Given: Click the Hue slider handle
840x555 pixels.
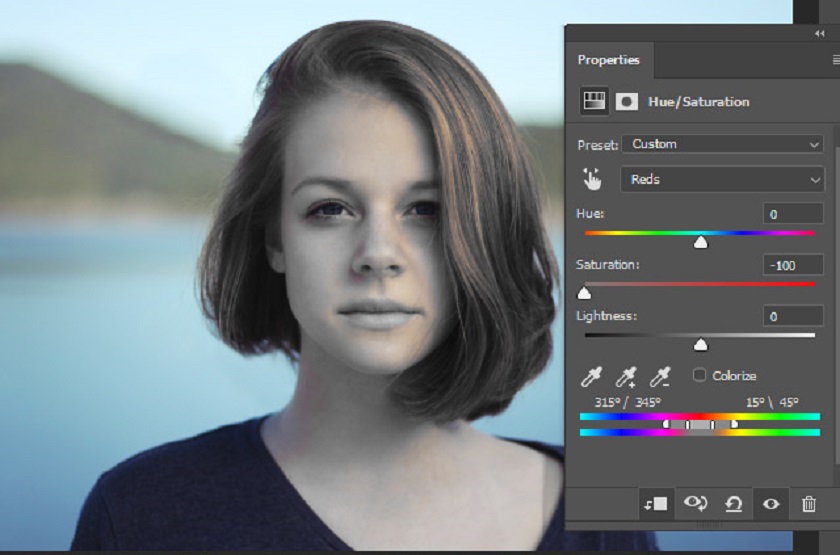Looking at the screenshot, I should [701, 242].
